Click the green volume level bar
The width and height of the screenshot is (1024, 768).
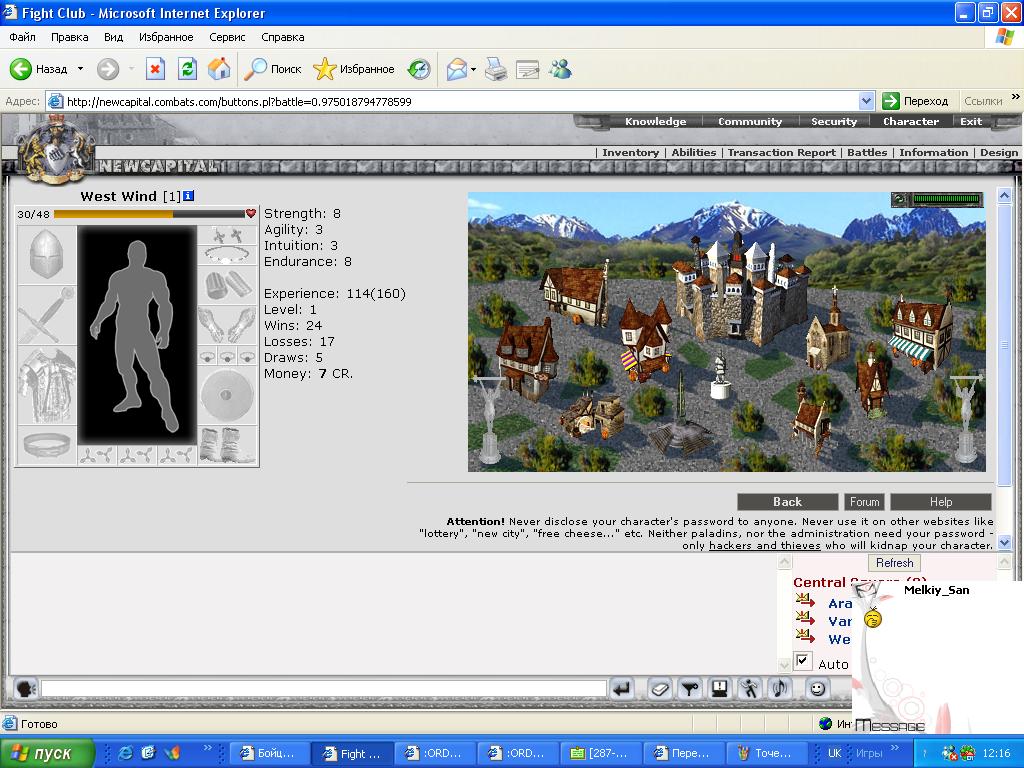pos(947,199)
